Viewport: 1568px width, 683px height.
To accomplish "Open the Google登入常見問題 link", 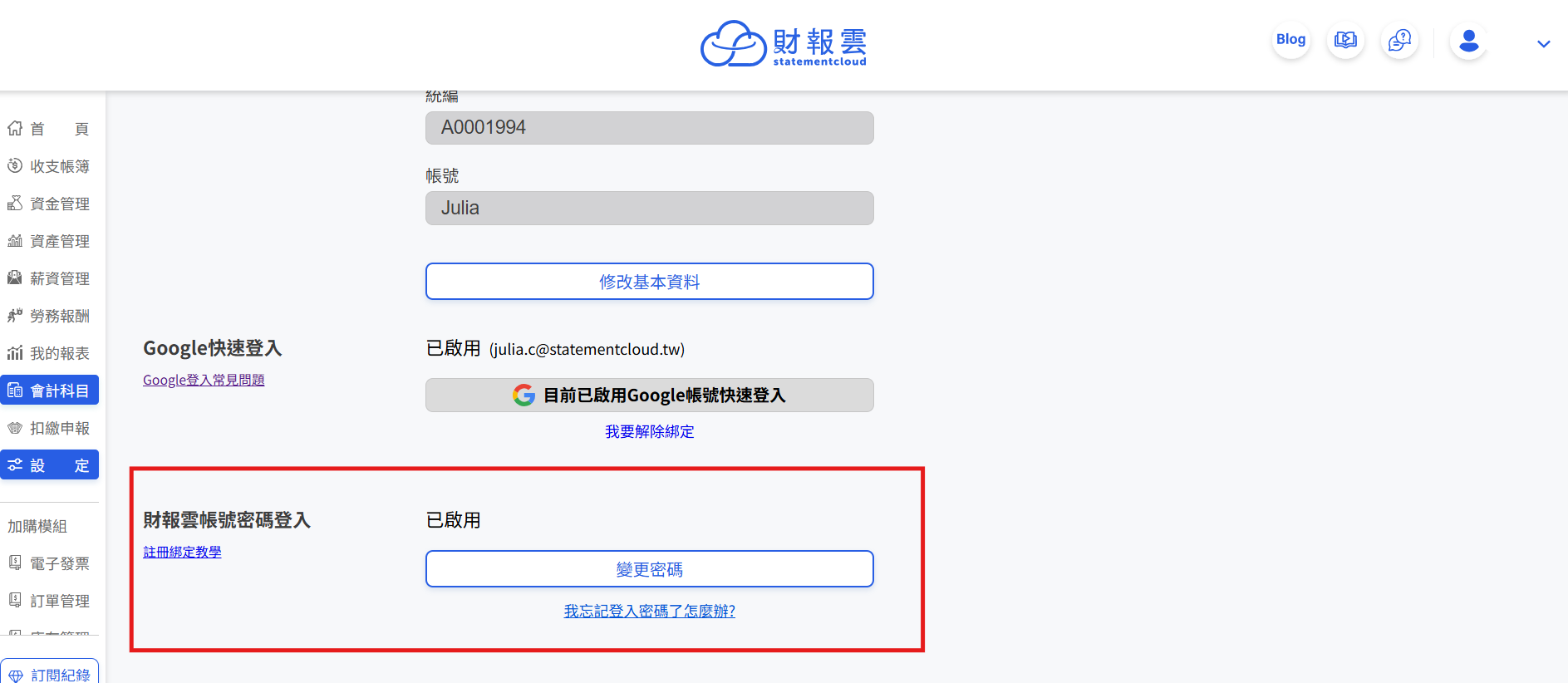I will (204, 380).
